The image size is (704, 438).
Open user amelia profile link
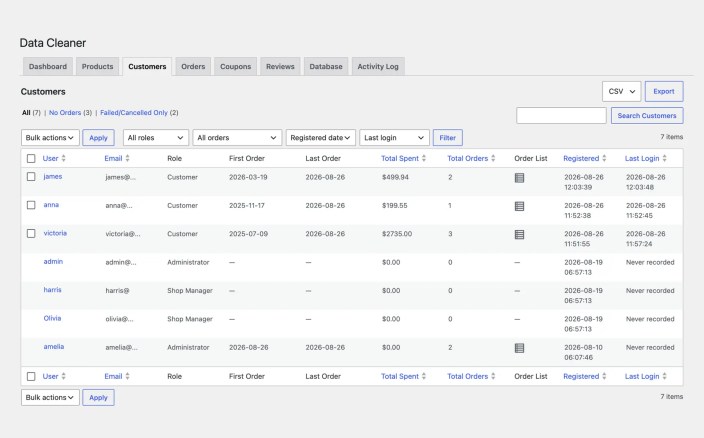(x=54, y=346)
